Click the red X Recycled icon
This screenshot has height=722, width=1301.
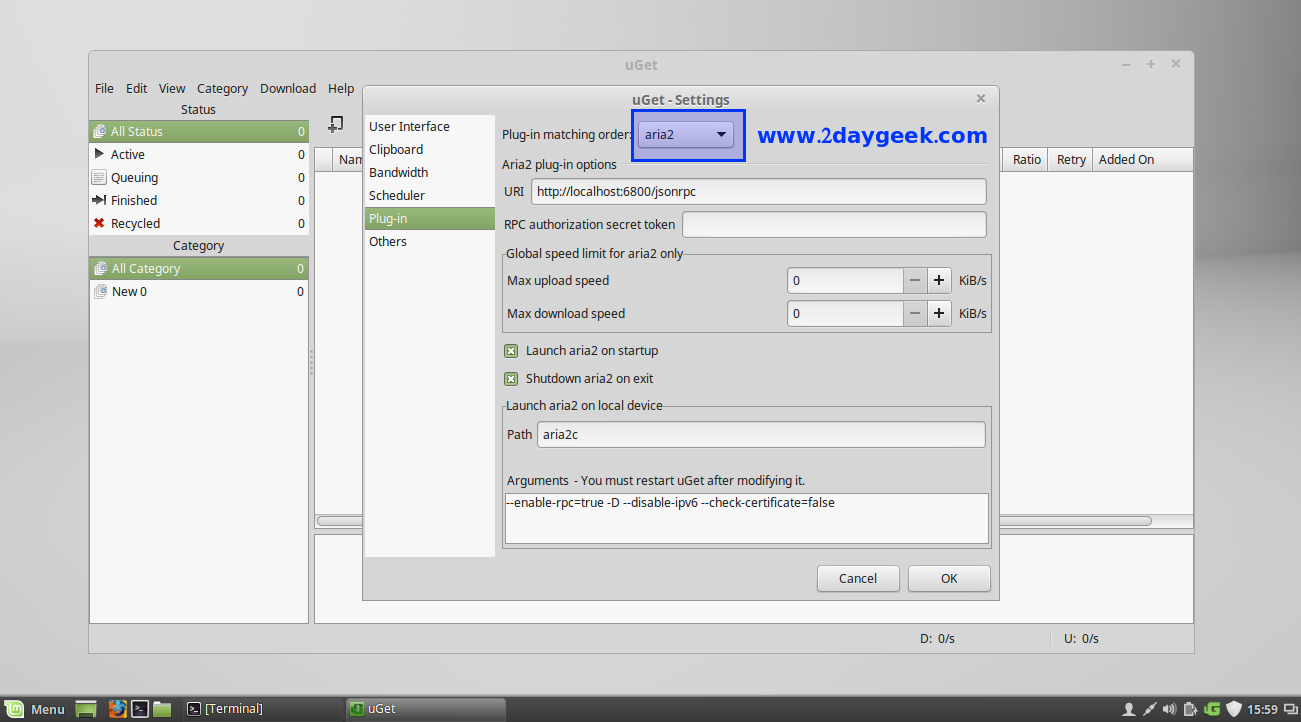point(99,223)
